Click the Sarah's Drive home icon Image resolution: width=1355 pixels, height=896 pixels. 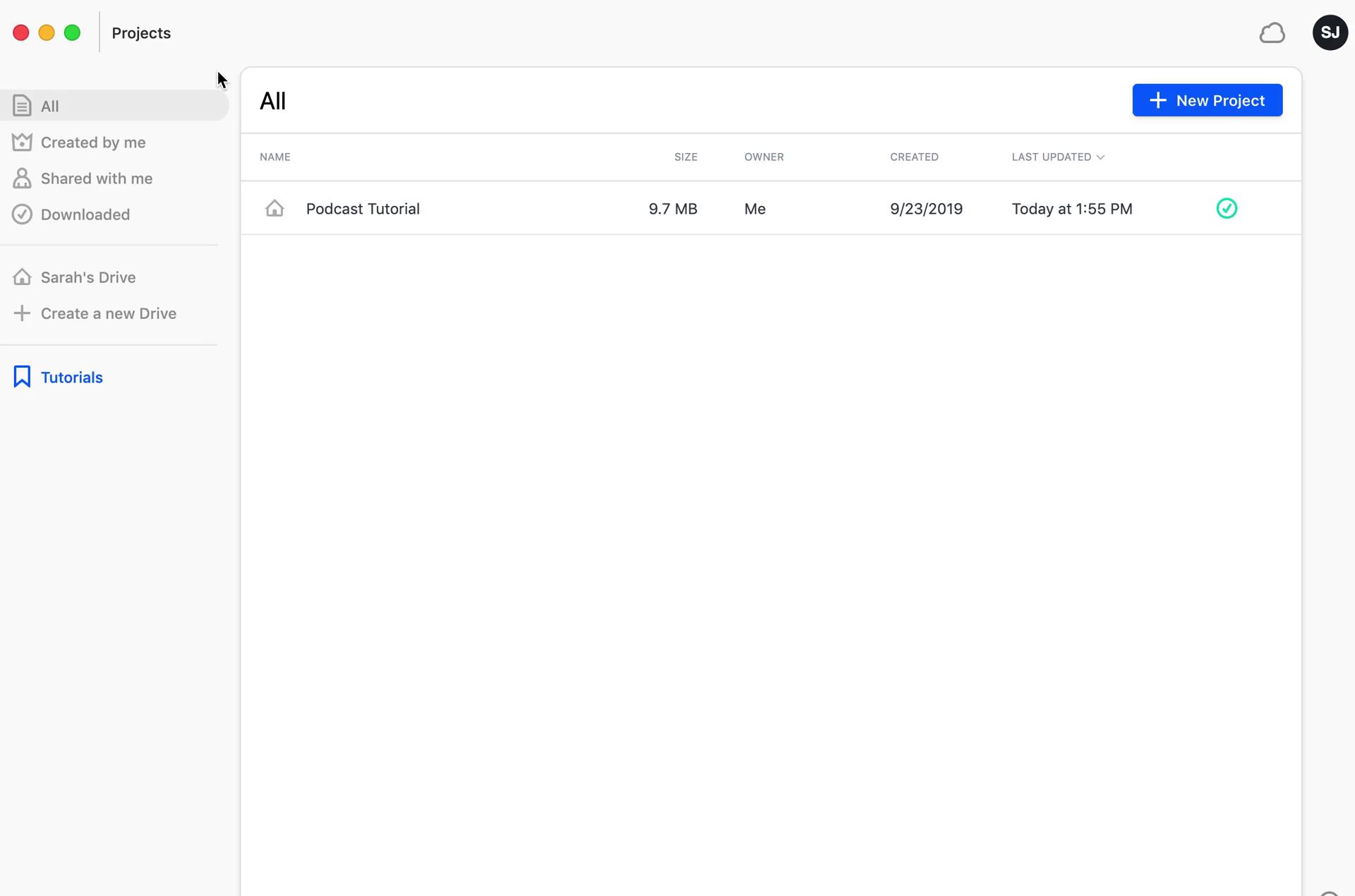pos(21,277)
